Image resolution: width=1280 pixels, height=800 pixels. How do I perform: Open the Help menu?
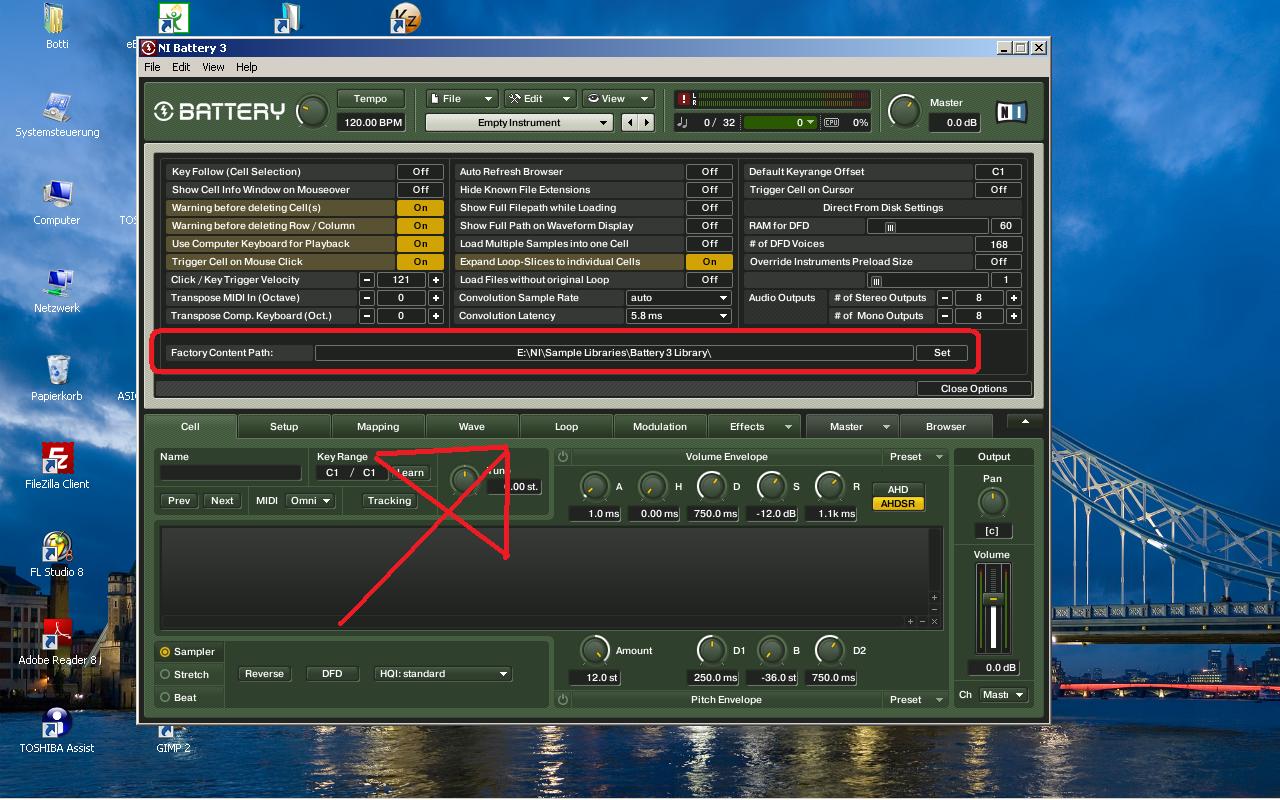click(247, 67)
